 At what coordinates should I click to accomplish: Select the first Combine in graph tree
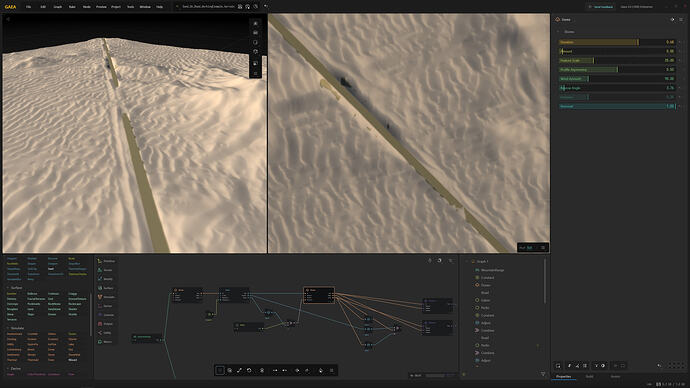[x=488, y=330]
